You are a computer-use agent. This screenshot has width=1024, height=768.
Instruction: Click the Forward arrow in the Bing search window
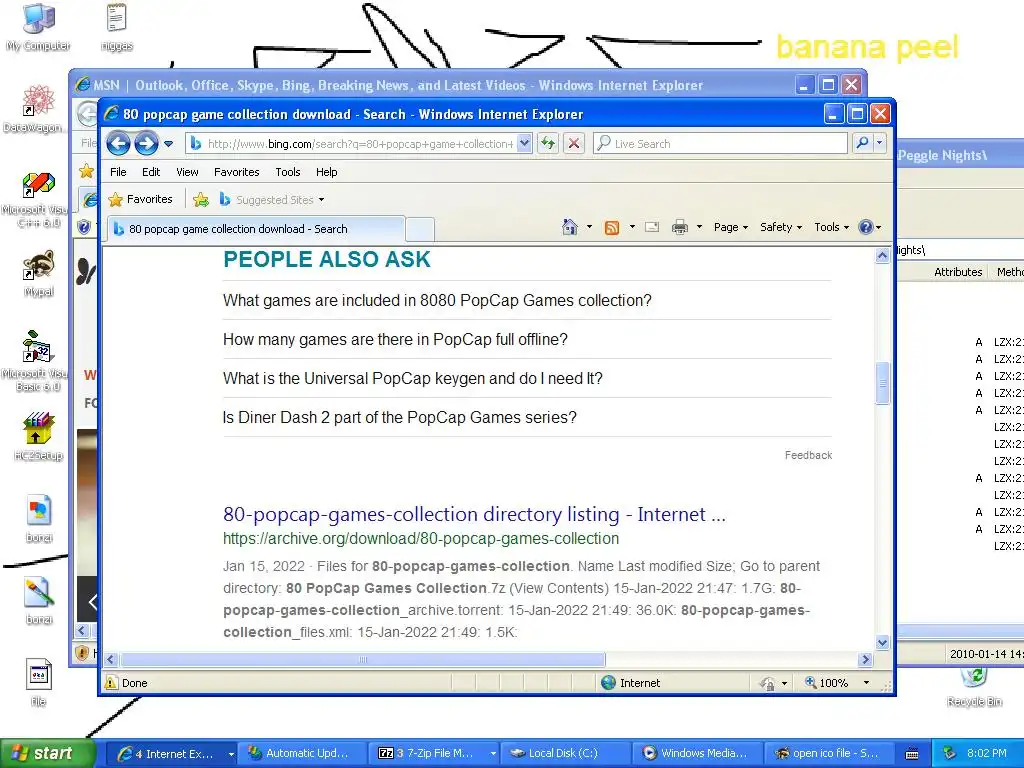click(146, 143)
